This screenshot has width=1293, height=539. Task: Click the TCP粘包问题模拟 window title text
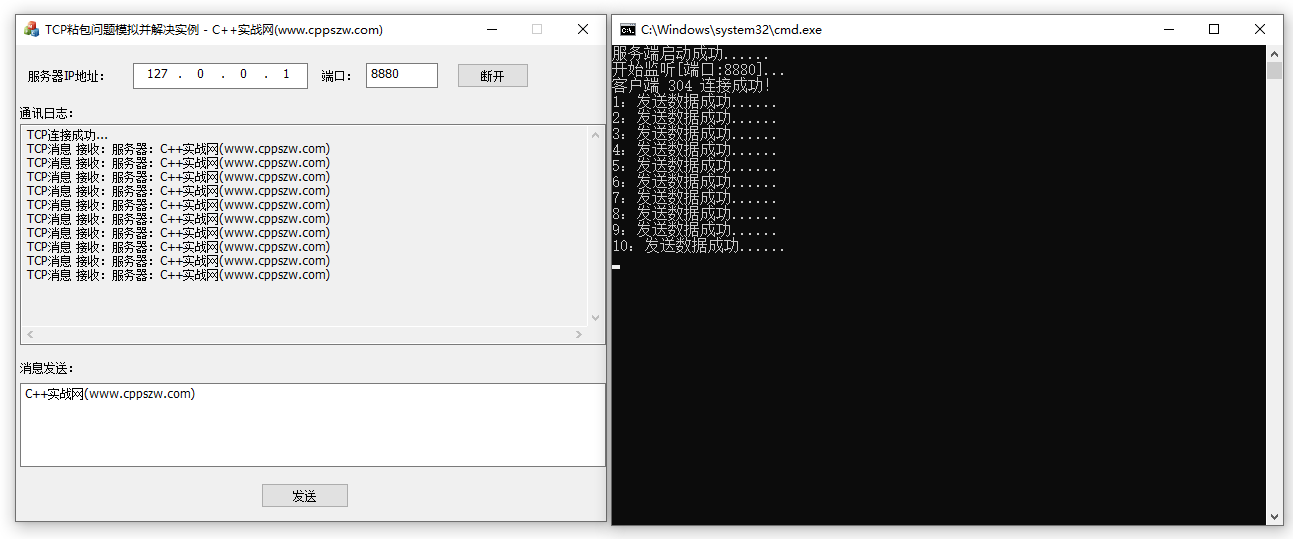[214, 30]
